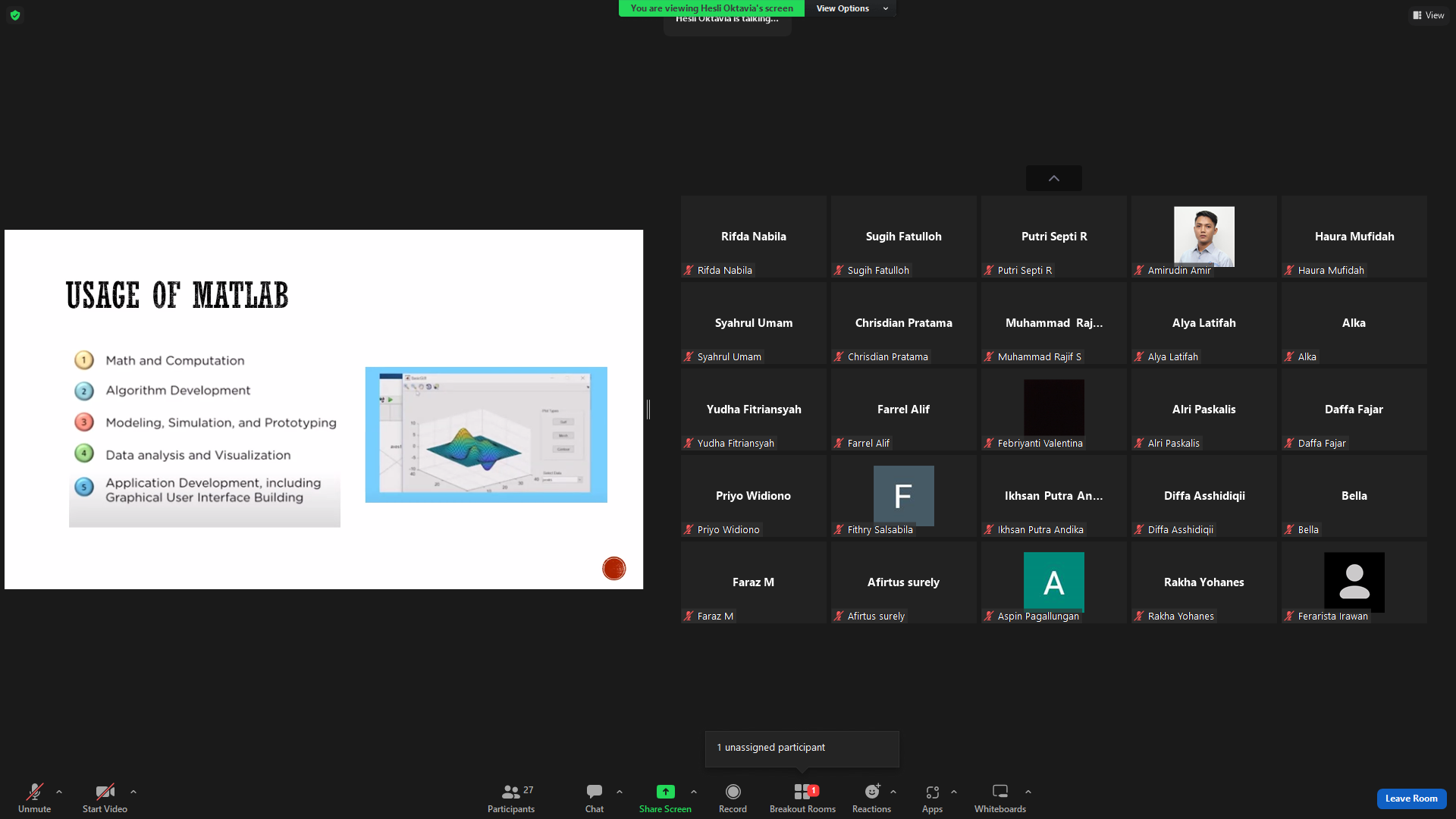Click 'Data analysis and Visualization' slide text
The width and height of the screenshot is (1456, 819).
click(198, 455)
